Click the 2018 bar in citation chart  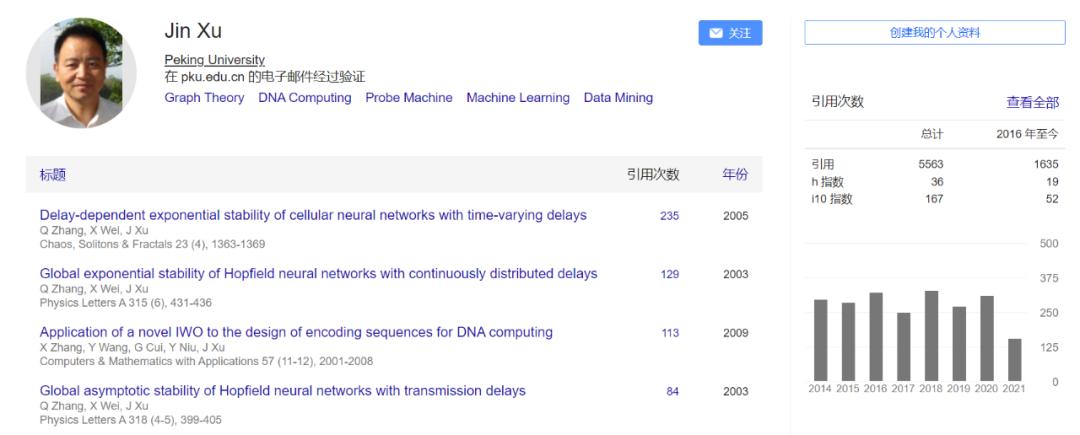(931, 335)
